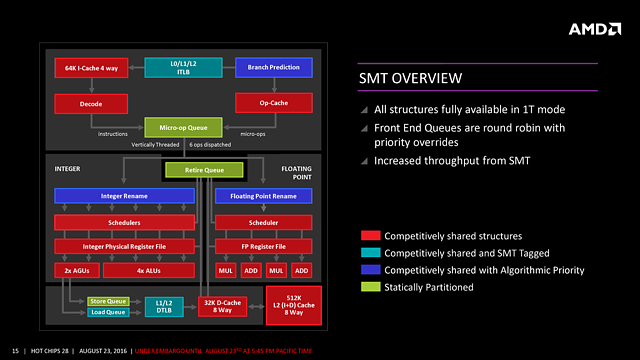Click the FP Register File block
The width and height of the screenshot is (640, 360).
tap(263, 247)
